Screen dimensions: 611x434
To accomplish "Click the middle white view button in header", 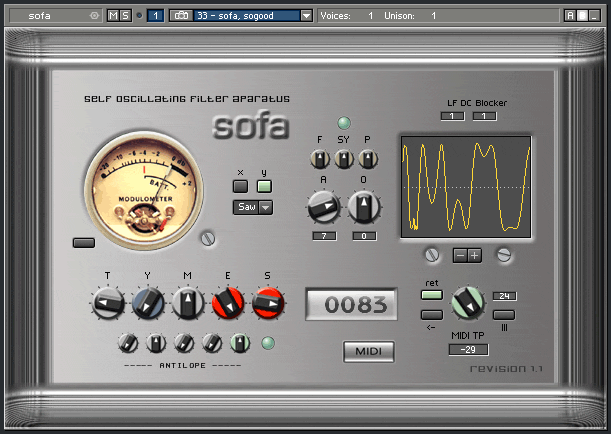I will tap(582, 16).
